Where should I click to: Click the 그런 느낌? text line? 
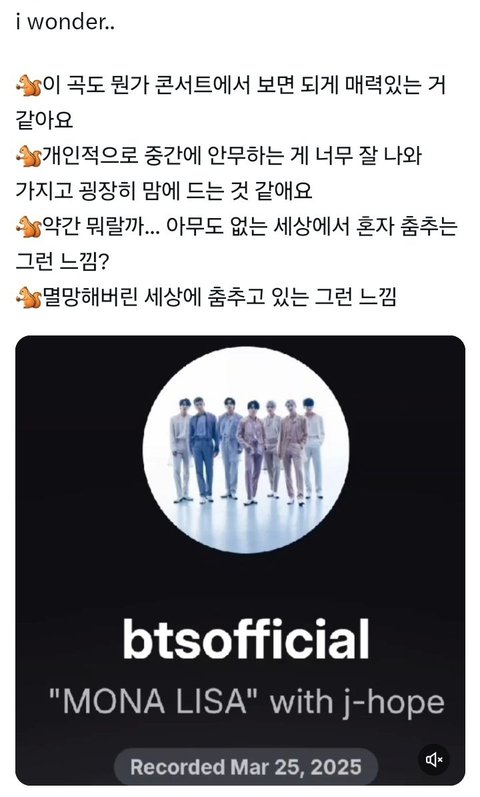62,262
